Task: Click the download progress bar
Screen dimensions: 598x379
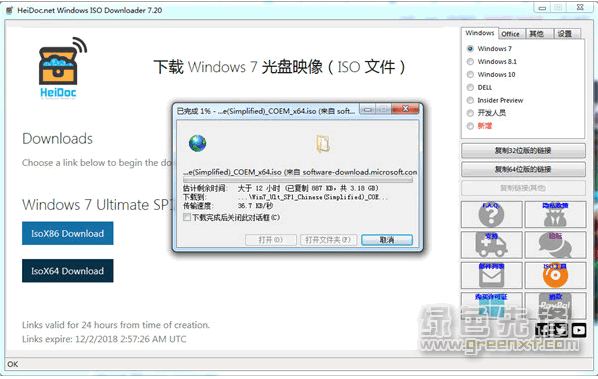Action: tap(298, 180)
